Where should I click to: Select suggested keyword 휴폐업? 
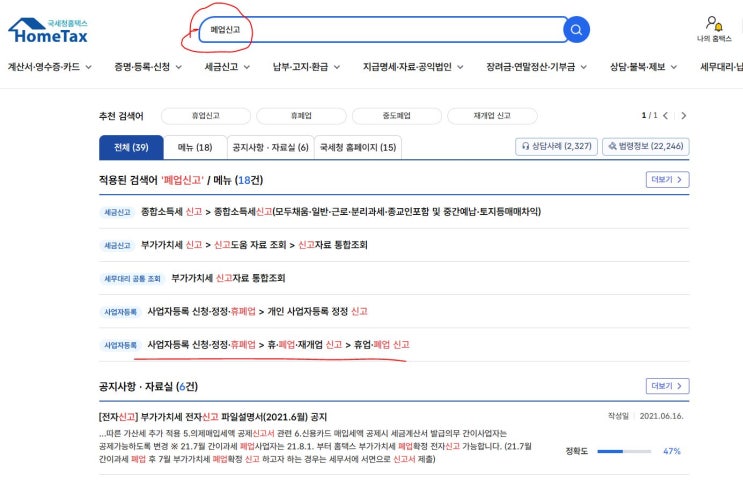(301, 116)
